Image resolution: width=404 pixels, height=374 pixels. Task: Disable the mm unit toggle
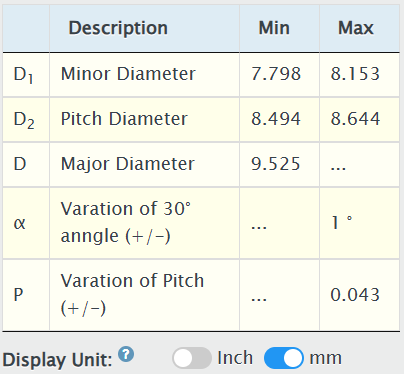pos(284,358)
